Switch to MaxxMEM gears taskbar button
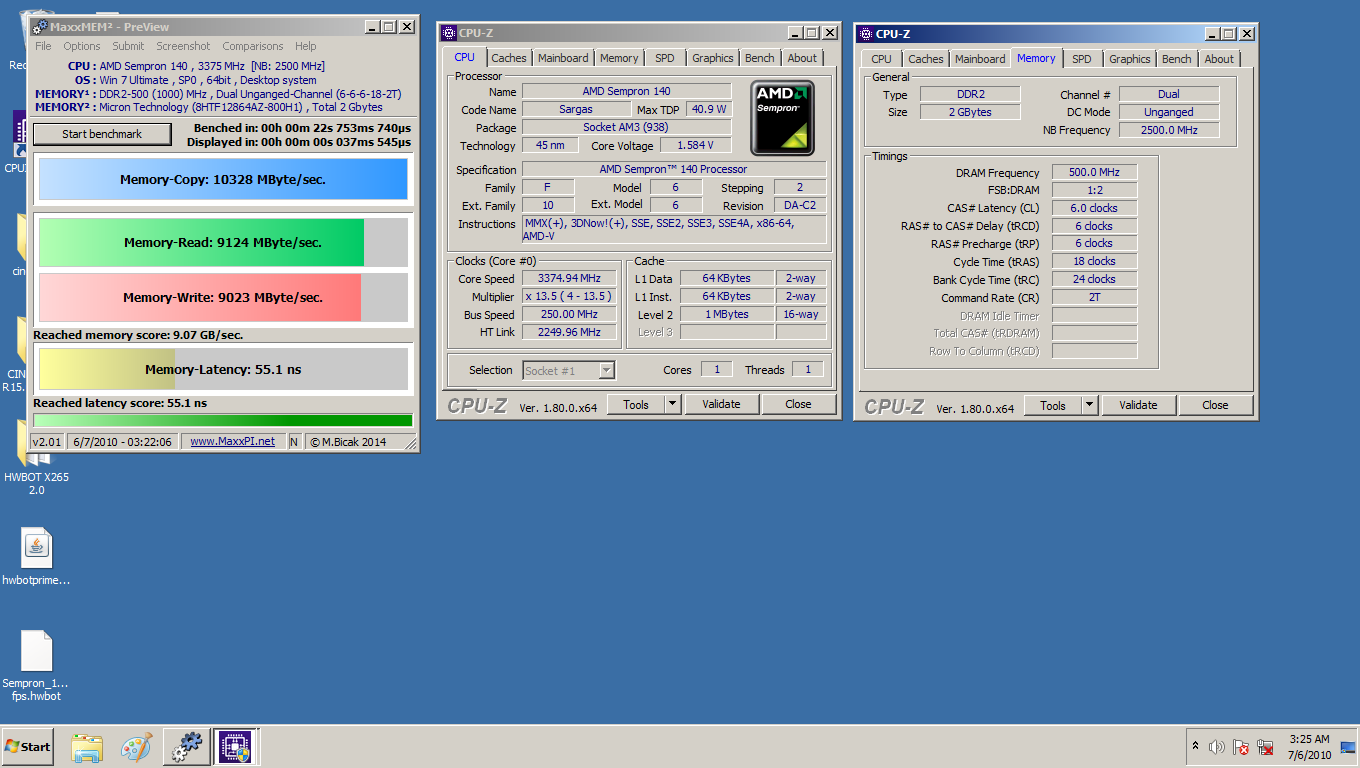Image resolution: width=1360 pixels, height=768 pixels. pos(186,747)
